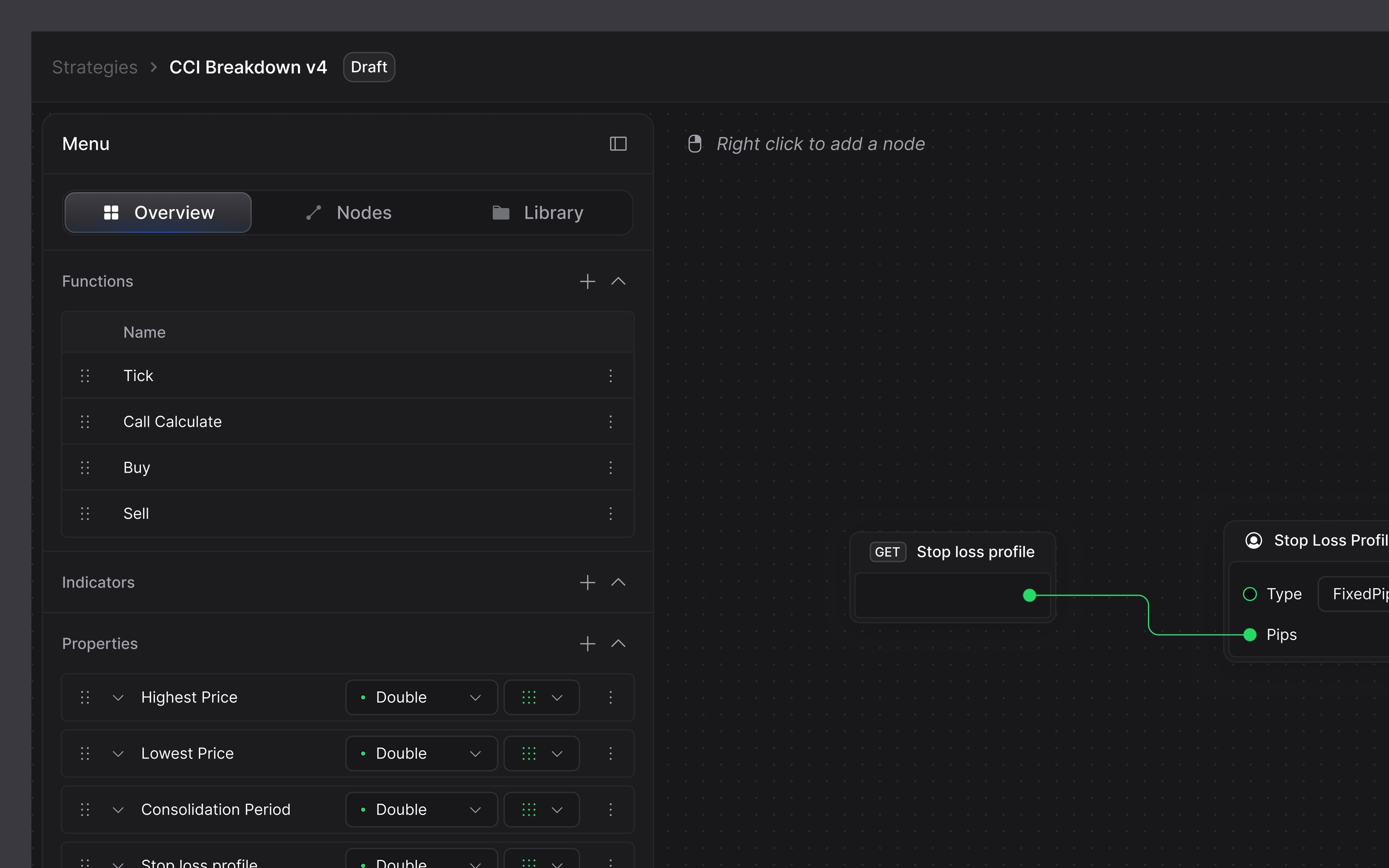
Task: Open more options for Sell function
Action: tap(611, 514)
